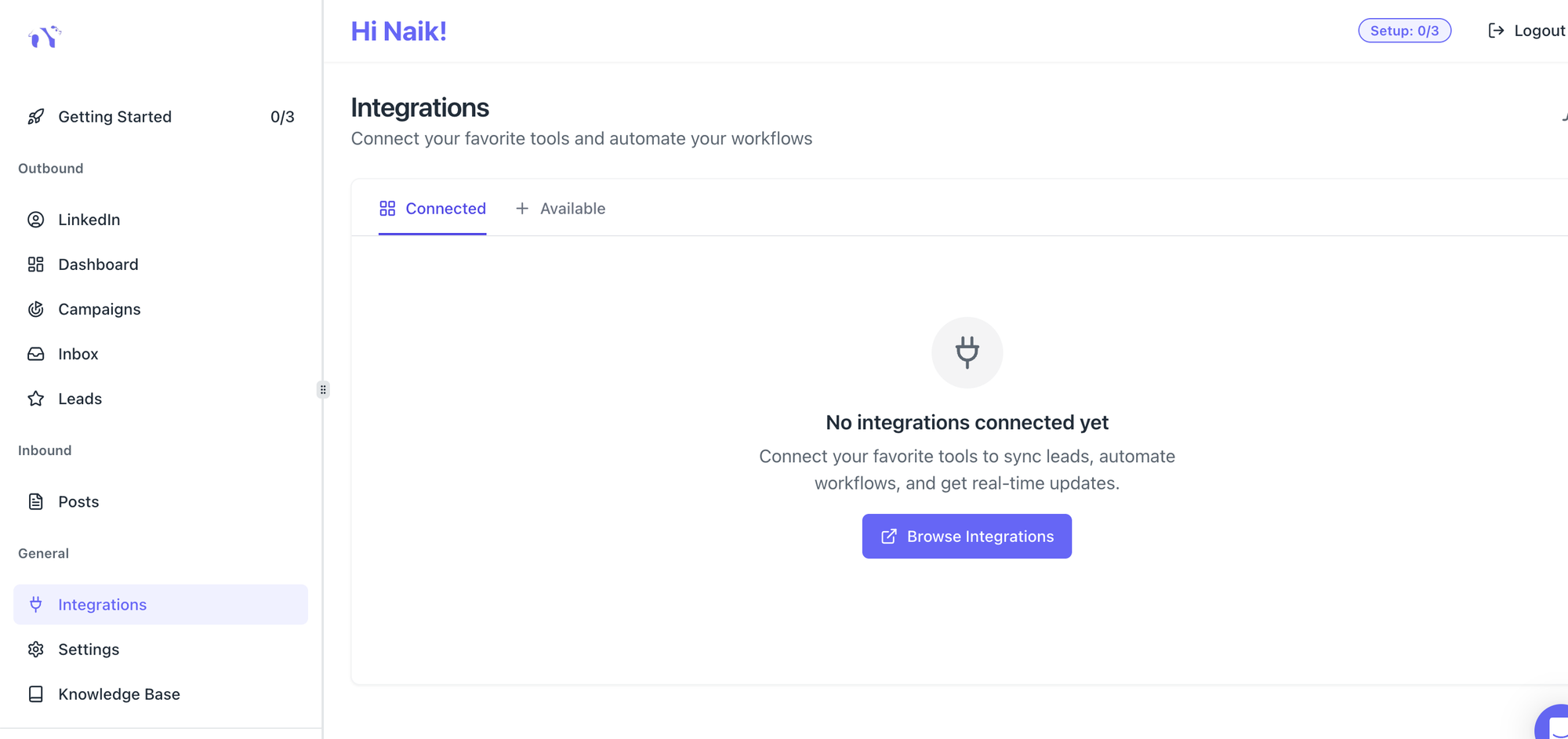Click the sidebar resize drag handle
Image resolution: width=1568 pixels, height=739 pixels.
coord(323,390)
